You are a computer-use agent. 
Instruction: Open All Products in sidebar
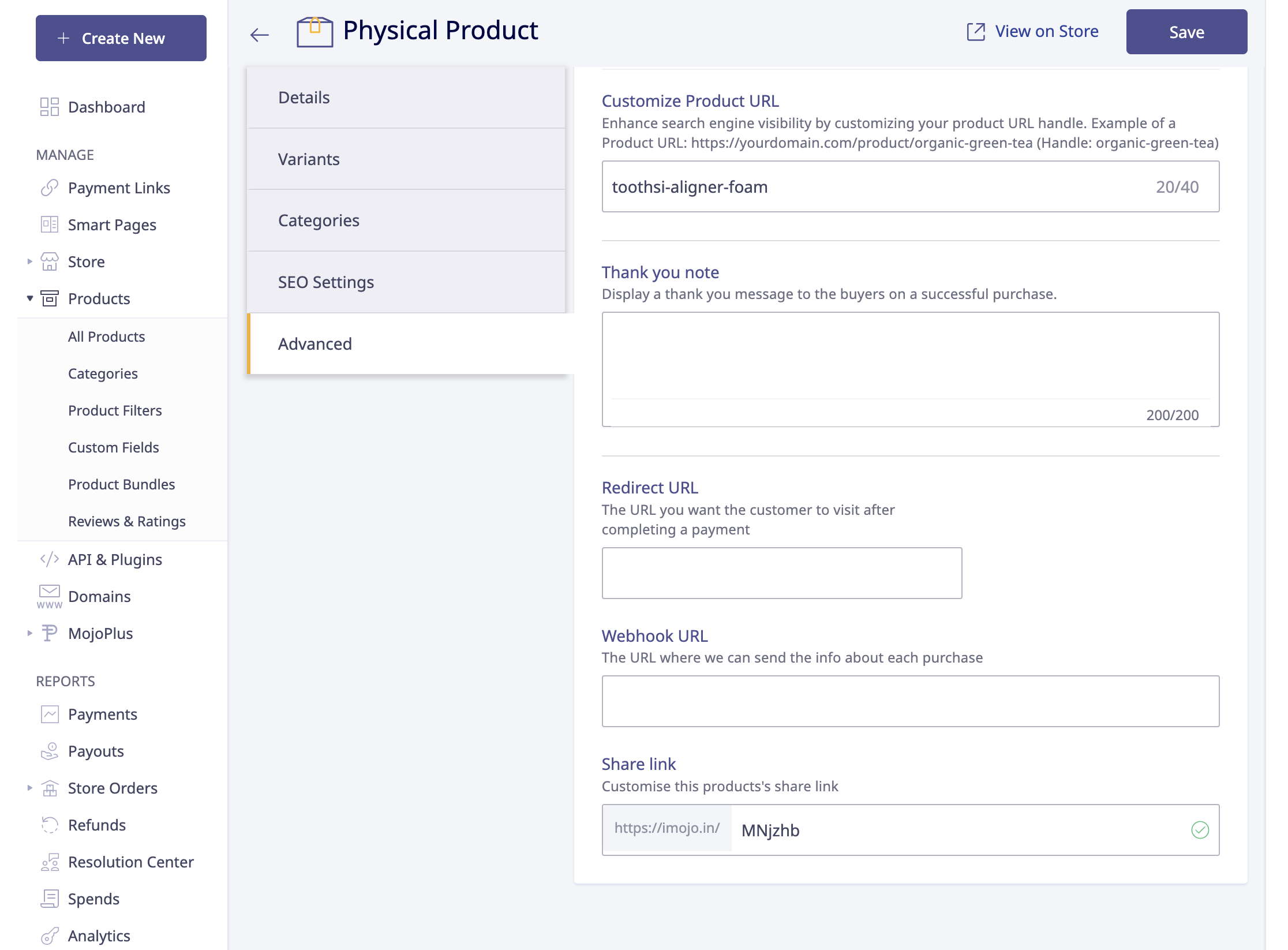pos(106,336)
